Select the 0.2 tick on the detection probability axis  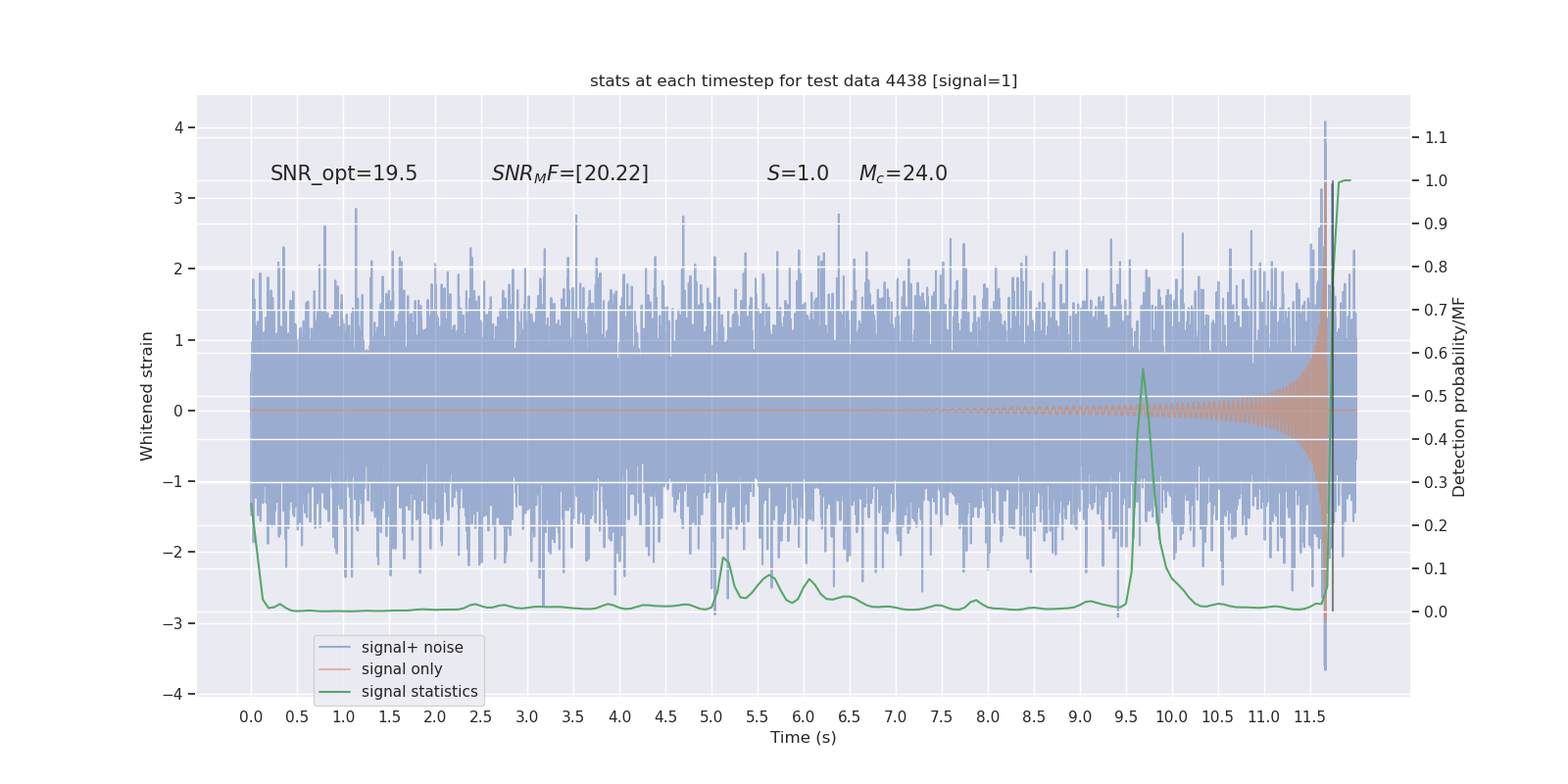click(x=1436, y=525)
